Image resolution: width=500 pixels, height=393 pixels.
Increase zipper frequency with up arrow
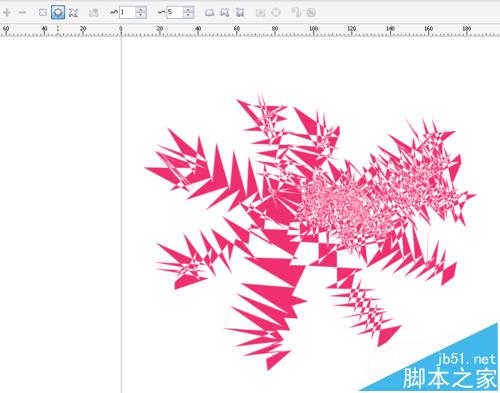[x=188, y=10]
